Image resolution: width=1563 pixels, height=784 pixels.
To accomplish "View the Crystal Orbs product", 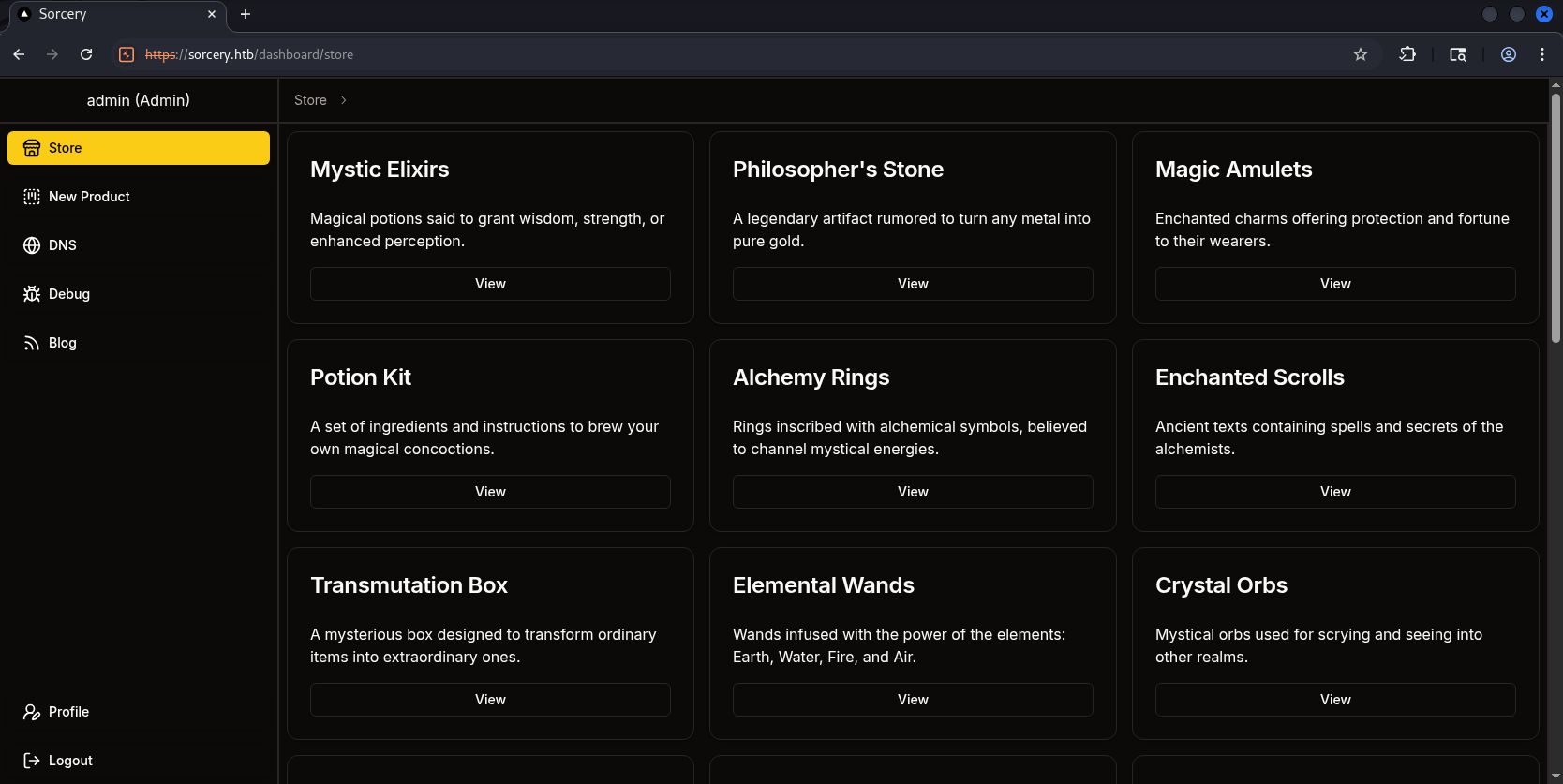I will 1335,700.
